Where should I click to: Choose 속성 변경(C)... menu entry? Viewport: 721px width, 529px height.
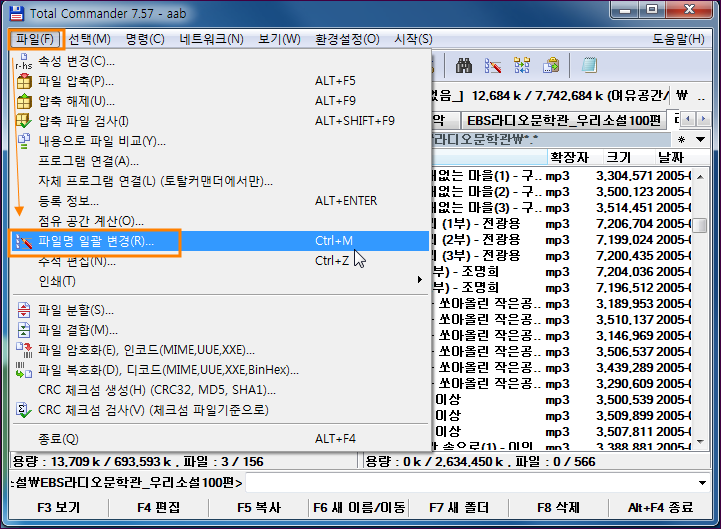[220, 61]
